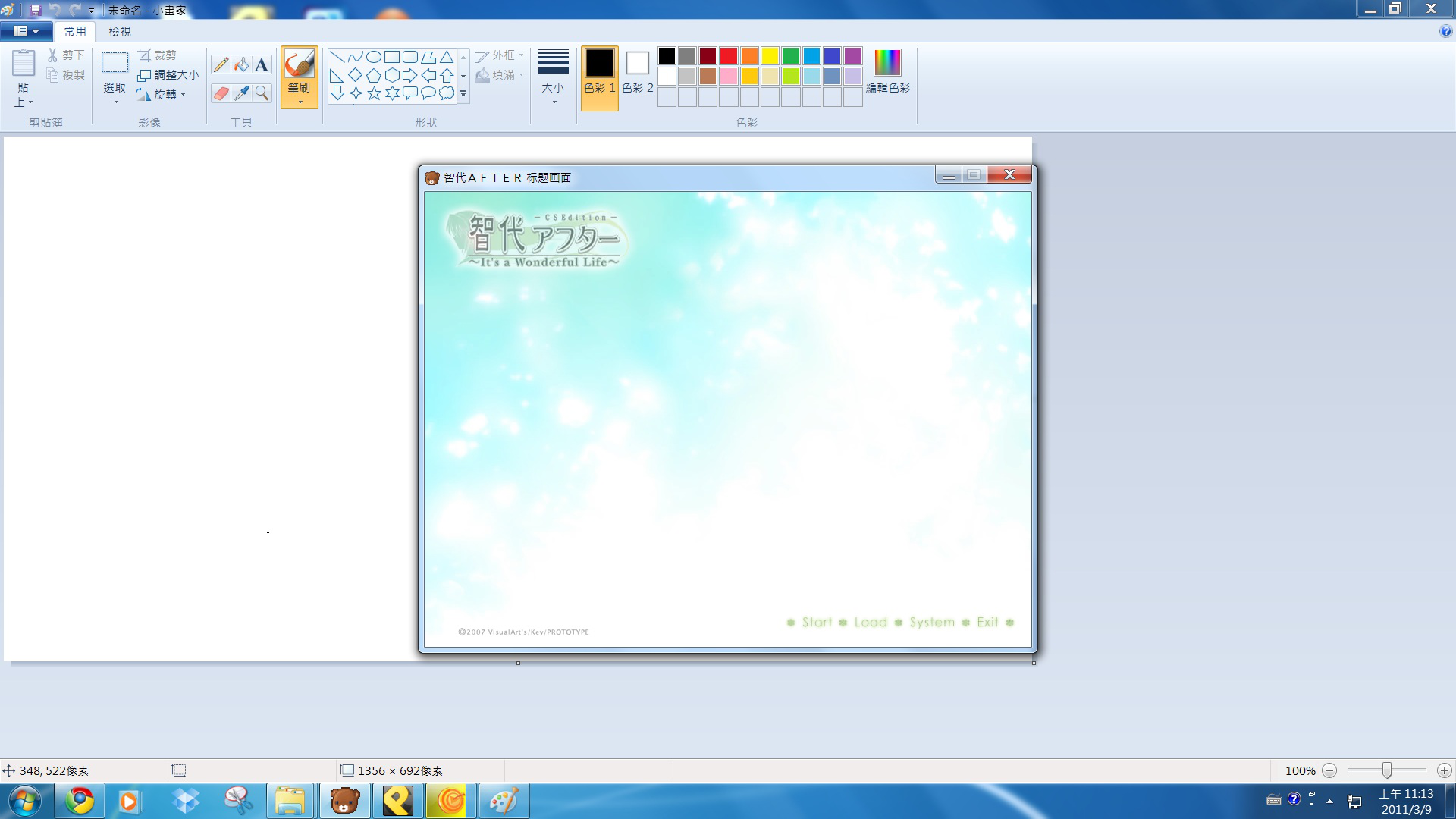Click Load in the game title screen
Screen dimensions: 1456x819
pos(871,622)
